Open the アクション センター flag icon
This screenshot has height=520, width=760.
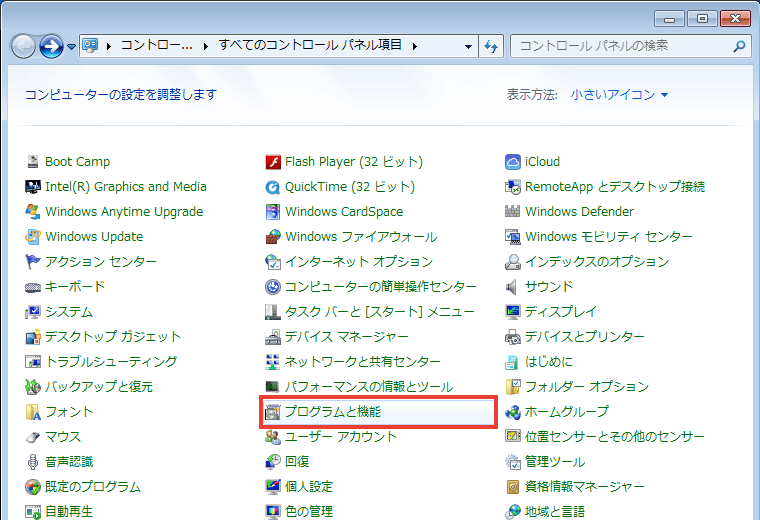[32, 262]
